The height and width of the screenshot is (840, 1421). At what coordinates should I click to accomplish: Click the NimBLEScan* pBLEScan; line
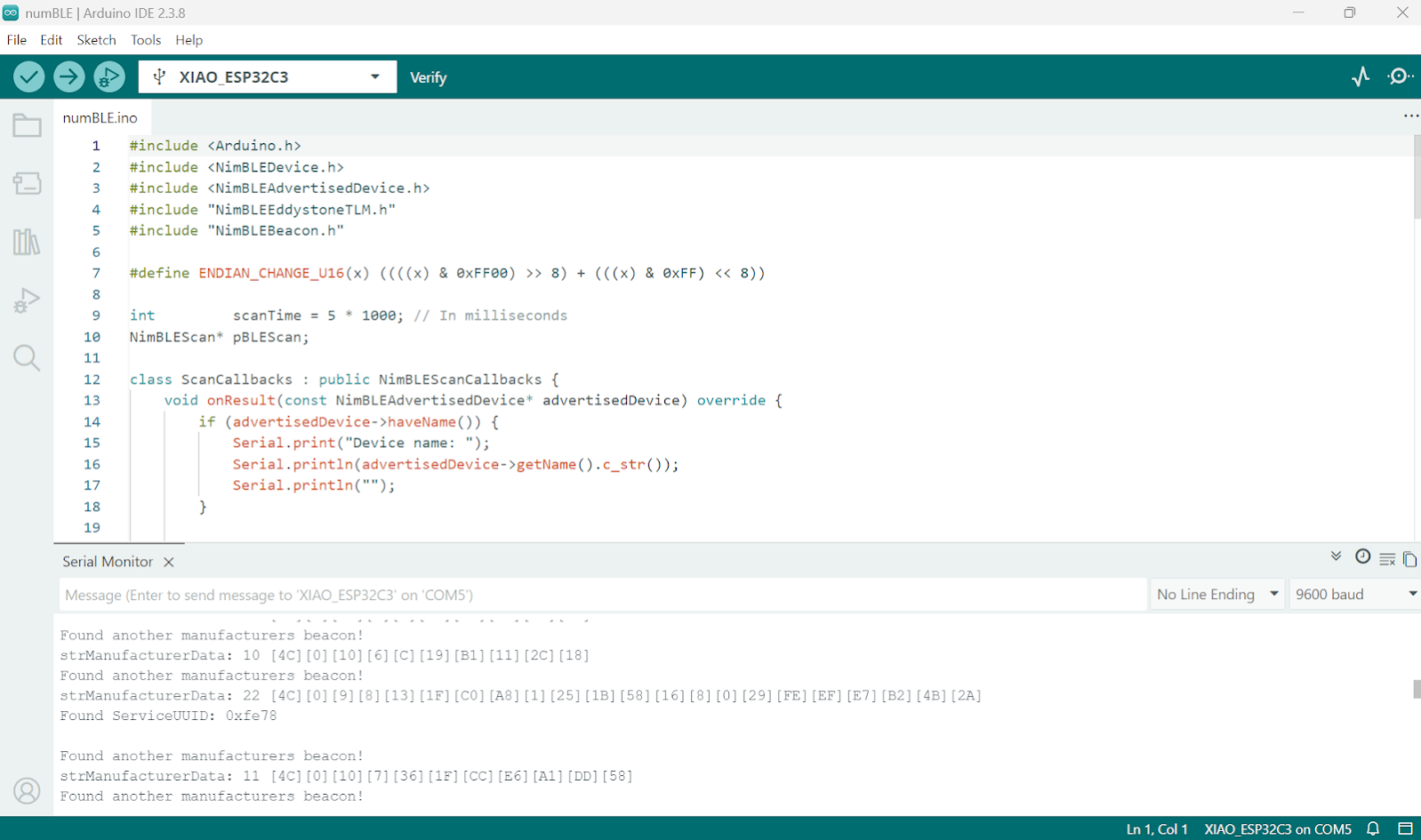pyautogui.click(x=220, y=337)
